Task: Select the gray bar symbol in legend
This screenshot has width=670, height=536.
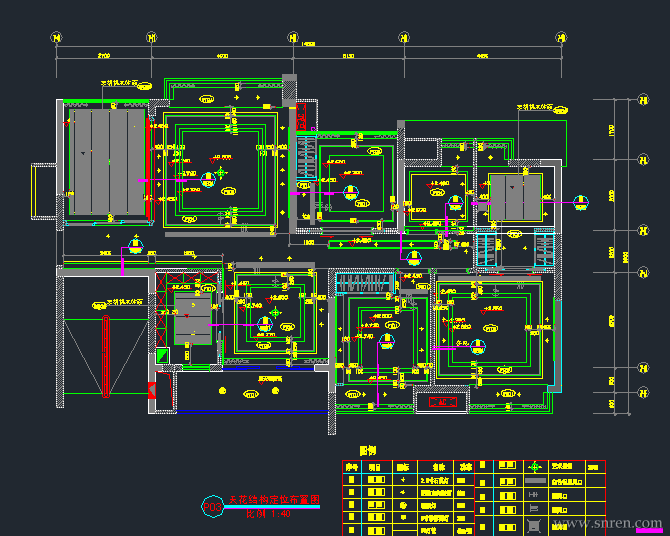Action: pos(535,481)
